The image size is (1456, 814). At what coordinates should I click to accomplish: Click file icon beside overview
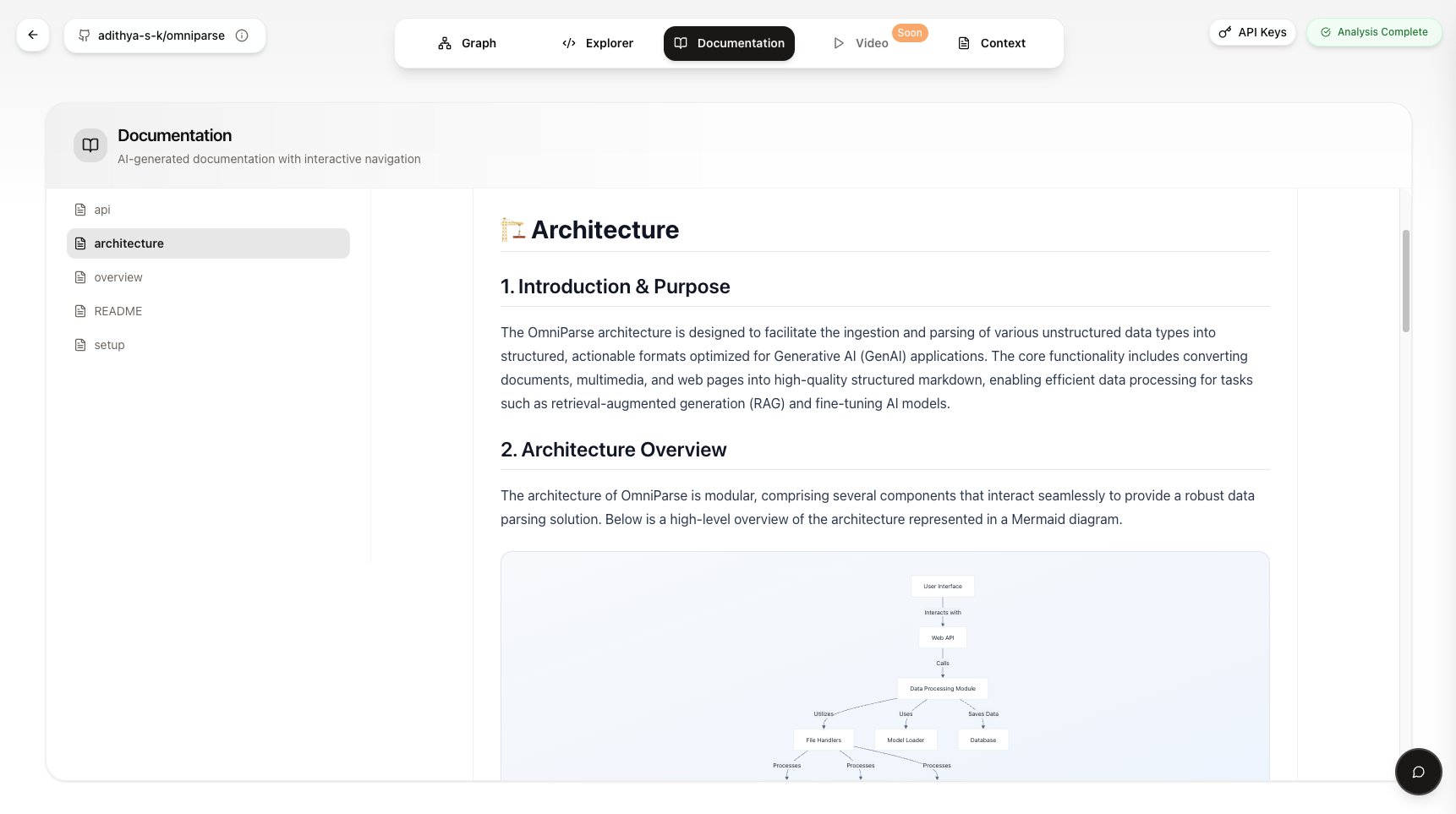80,277
